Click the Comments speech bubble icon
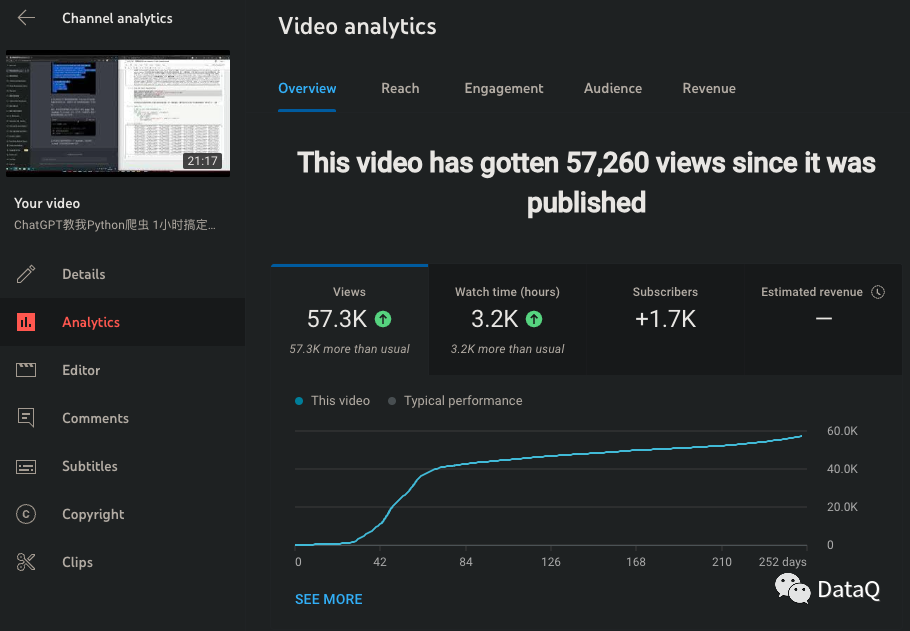The image size is (910, 631). coord(26,418)
